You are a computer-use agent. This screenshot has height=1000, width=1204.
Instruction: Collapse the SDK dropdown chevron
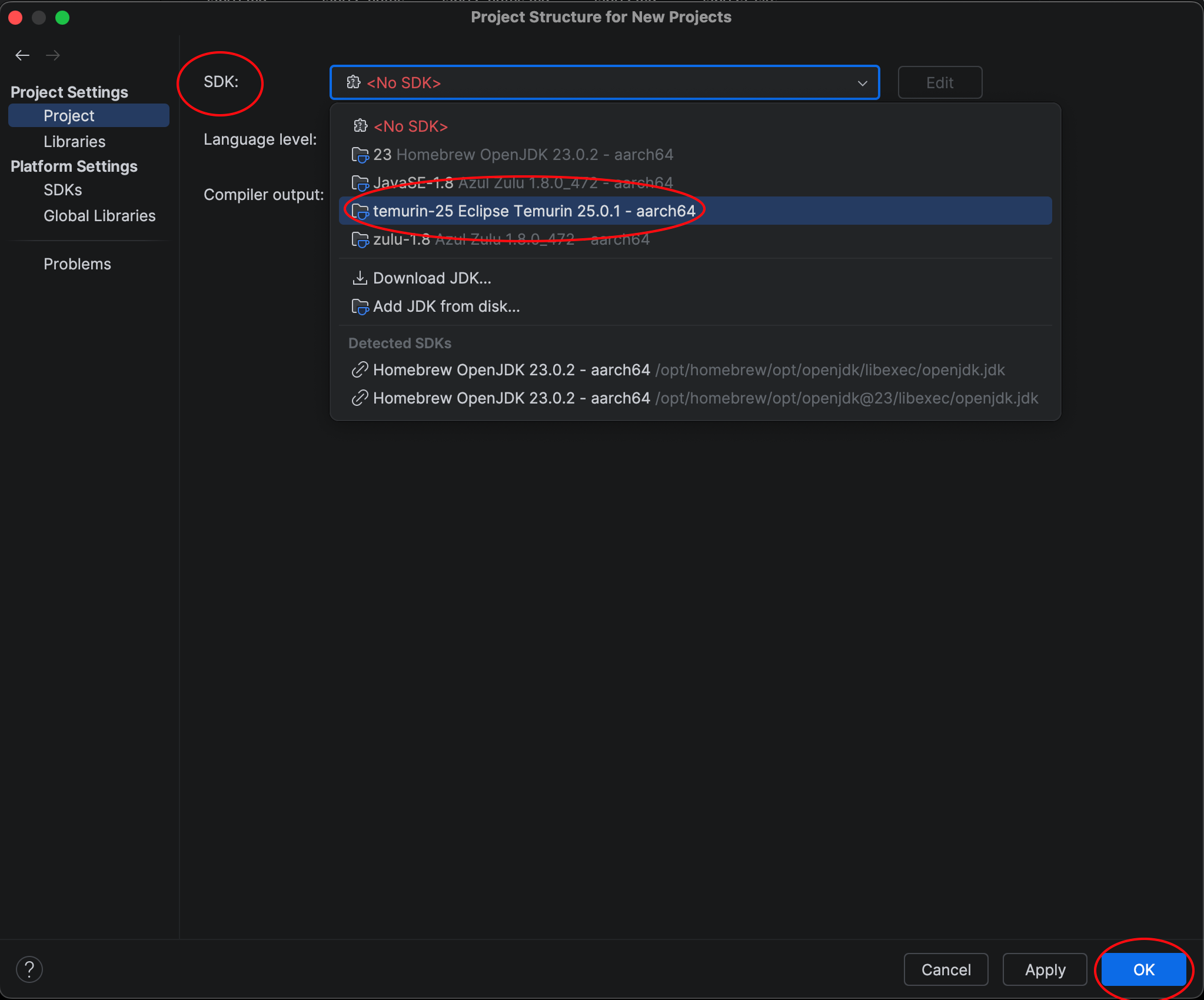862,83
